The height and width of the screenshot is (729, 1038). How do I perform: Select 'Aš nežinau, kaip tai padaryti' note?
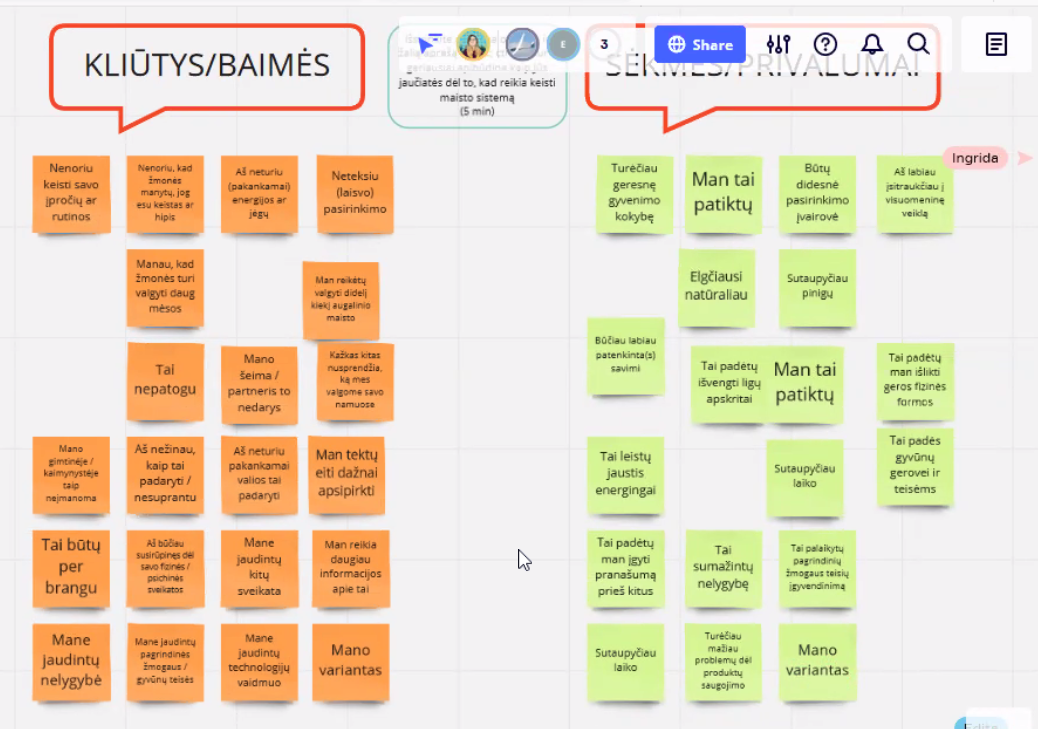coord(165,474)
